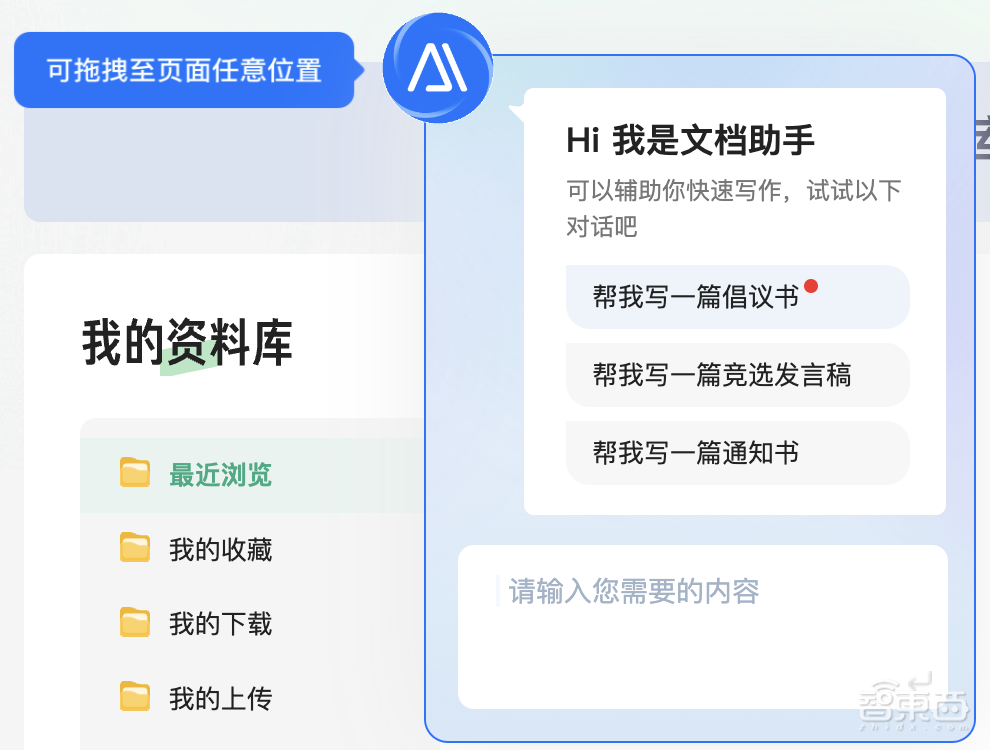990x750 pixels.
Task: Choose the 帮我写一篇竞选发言稿 prompt
Action: tap(737, 374)
